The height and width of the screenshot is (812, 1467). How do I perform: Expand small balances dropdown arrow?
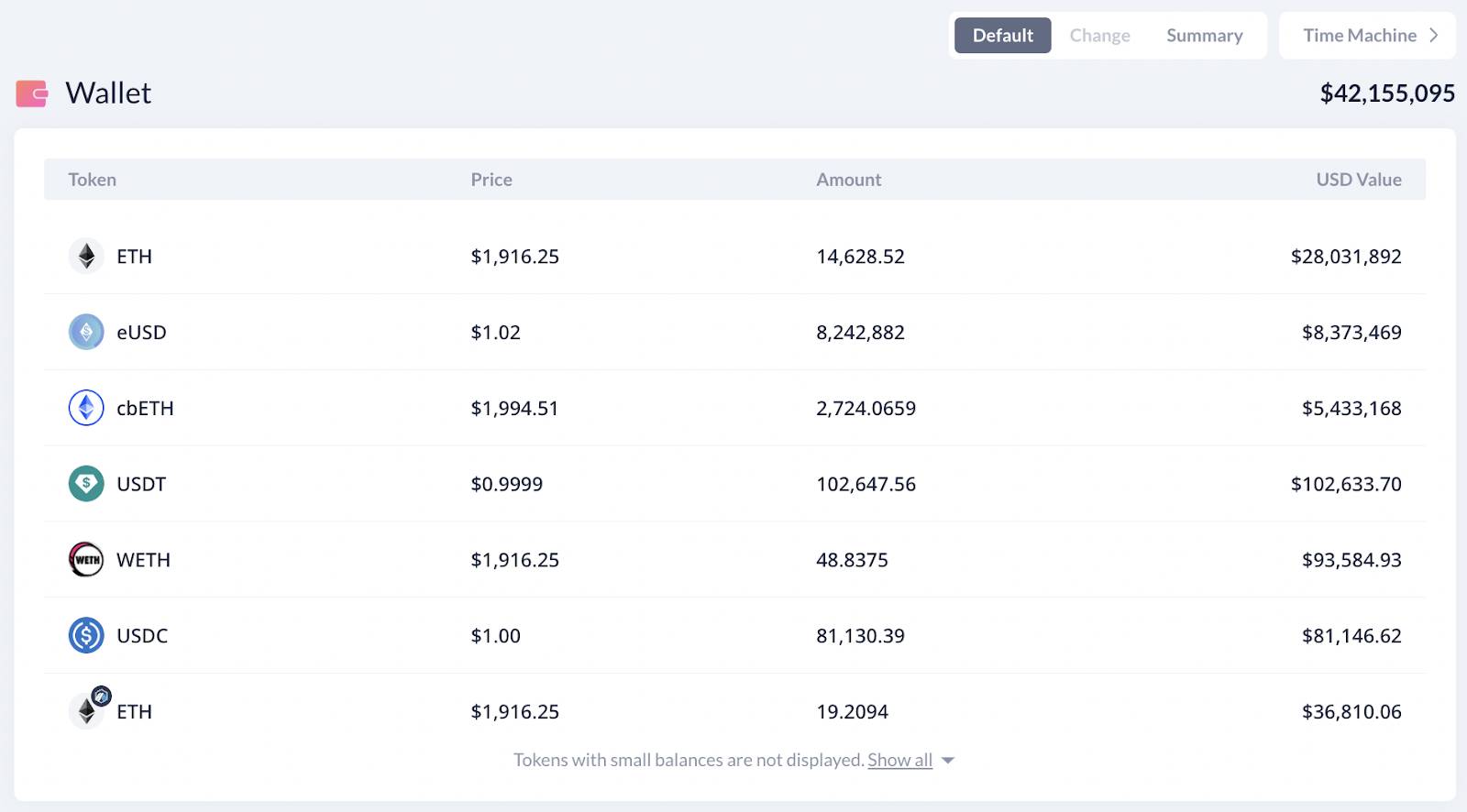pos(948,761)
